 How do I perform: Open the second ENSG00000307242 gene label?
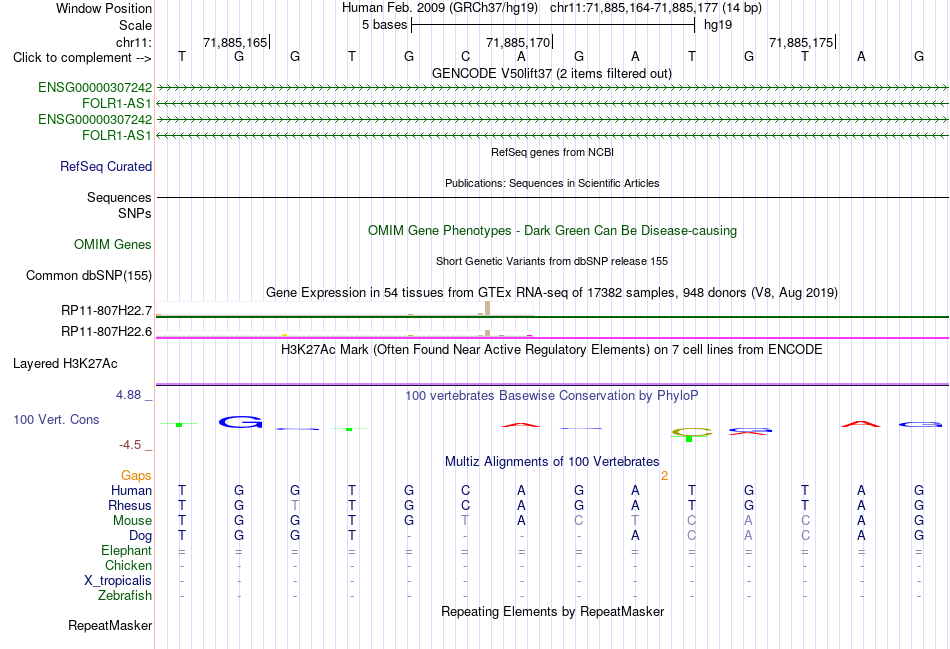coord(95,119)
